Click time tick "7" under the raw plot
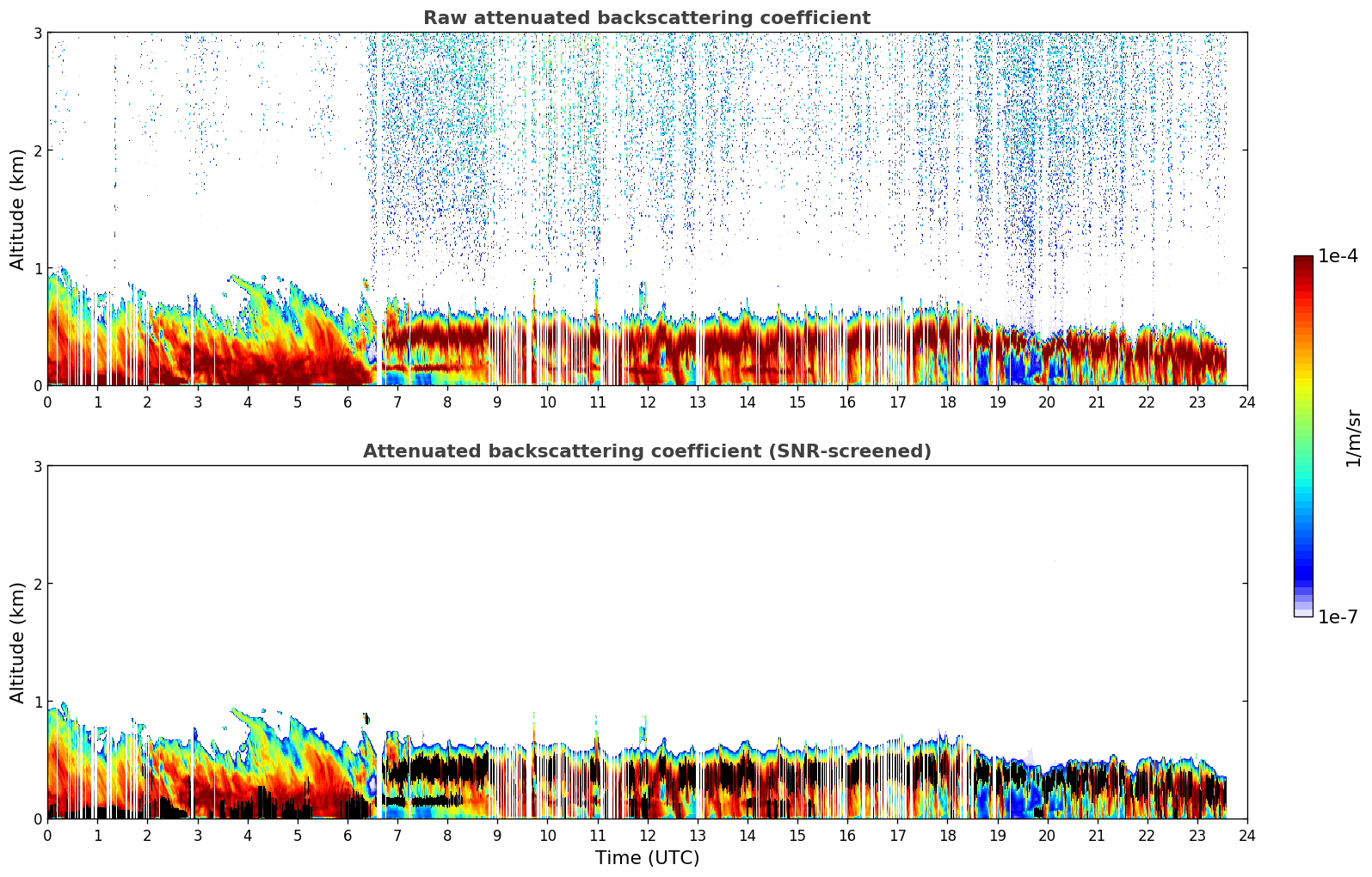This screenshot has width=1372, height=877. point(397,402)
